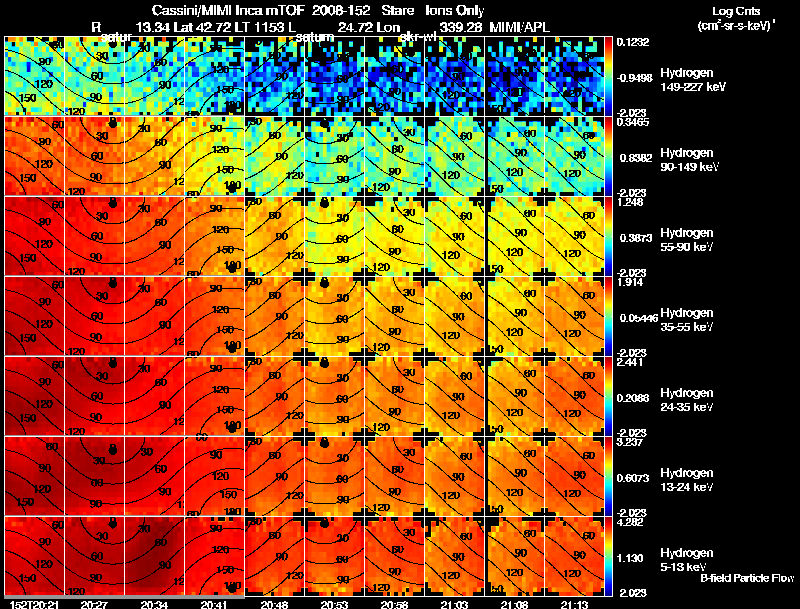Click the 'Hydrogen 149-227 keV' row label
800x609 pixels.
tap(692, 80)
